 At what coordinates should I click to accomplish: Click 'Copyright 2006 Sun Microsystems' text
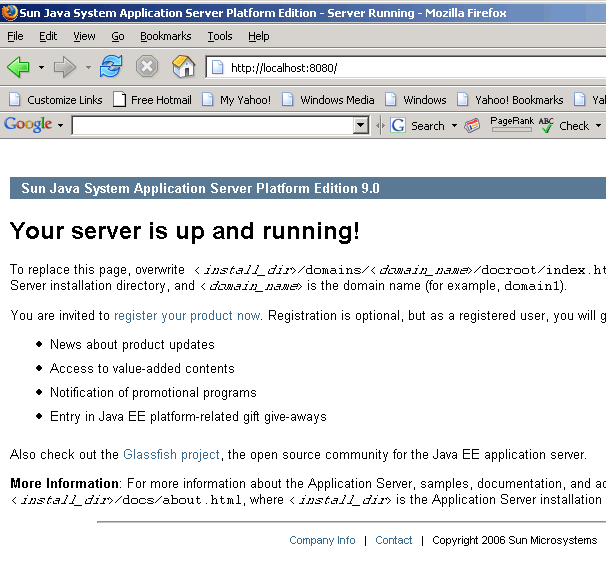(514, 540)
